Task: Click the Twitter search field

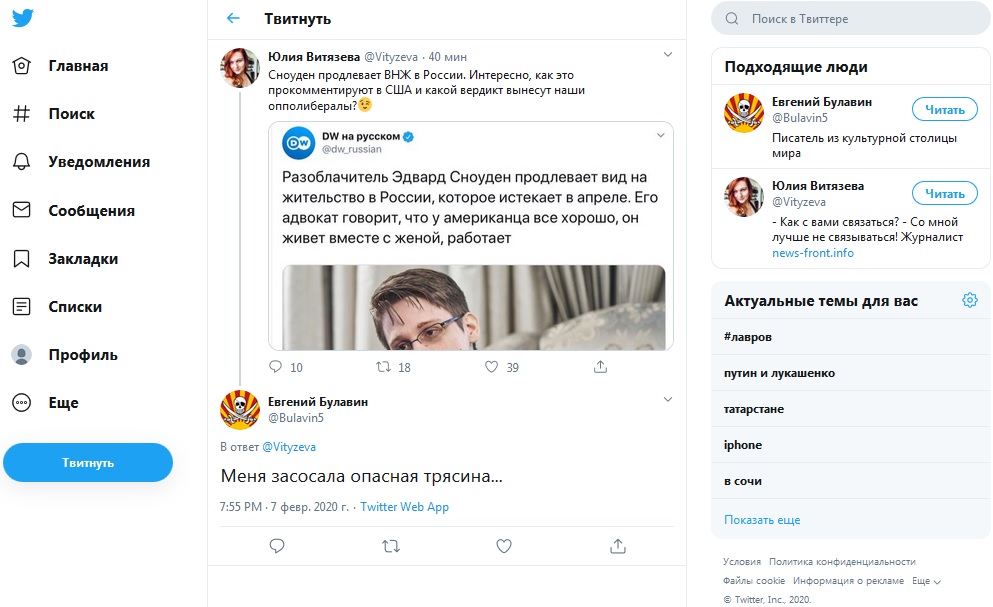Action: (850, 19)
